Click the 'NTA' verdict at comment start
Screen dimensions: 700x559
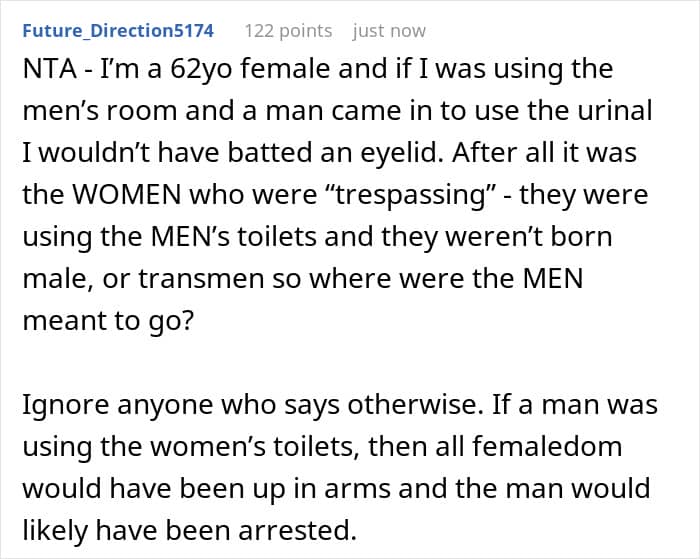(x=49, y=69)
